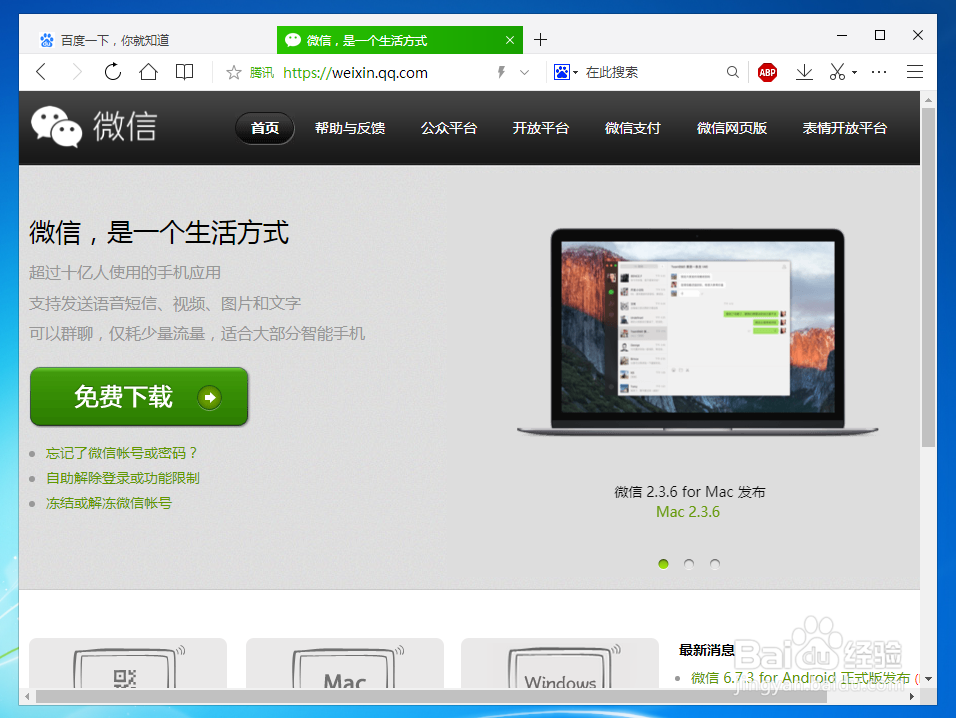
Task: Click the horizontal scrollbar thumb
Action: pyautogui.click(x=431, y=696)
